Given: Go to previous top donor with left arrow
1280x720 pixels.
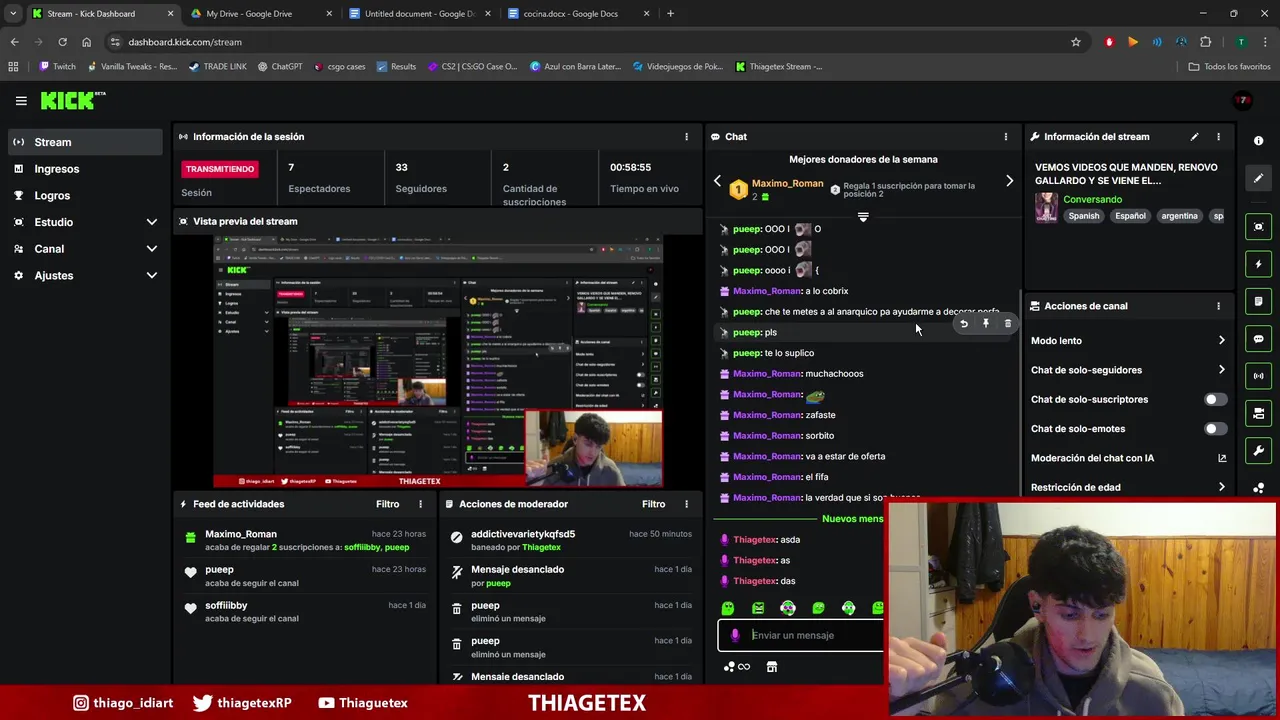Looking at the screenshot, I should point(717,181).
